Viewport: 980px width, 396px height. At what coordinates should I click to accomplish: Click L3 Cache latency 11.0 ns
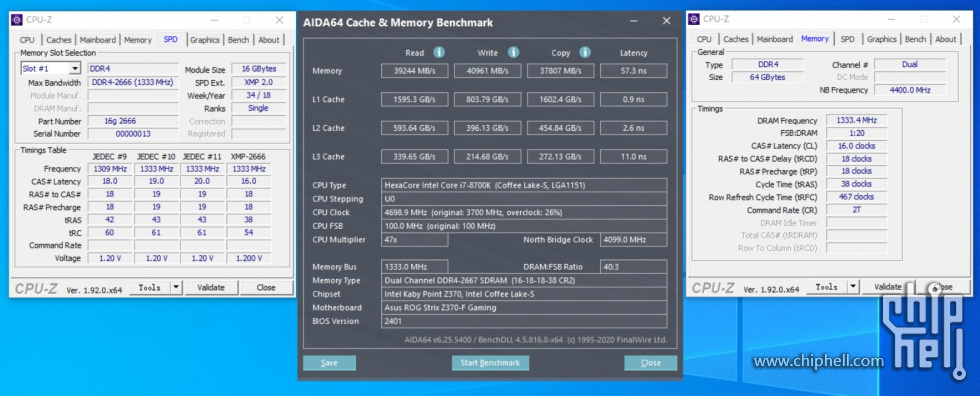[x=634, y=156]
